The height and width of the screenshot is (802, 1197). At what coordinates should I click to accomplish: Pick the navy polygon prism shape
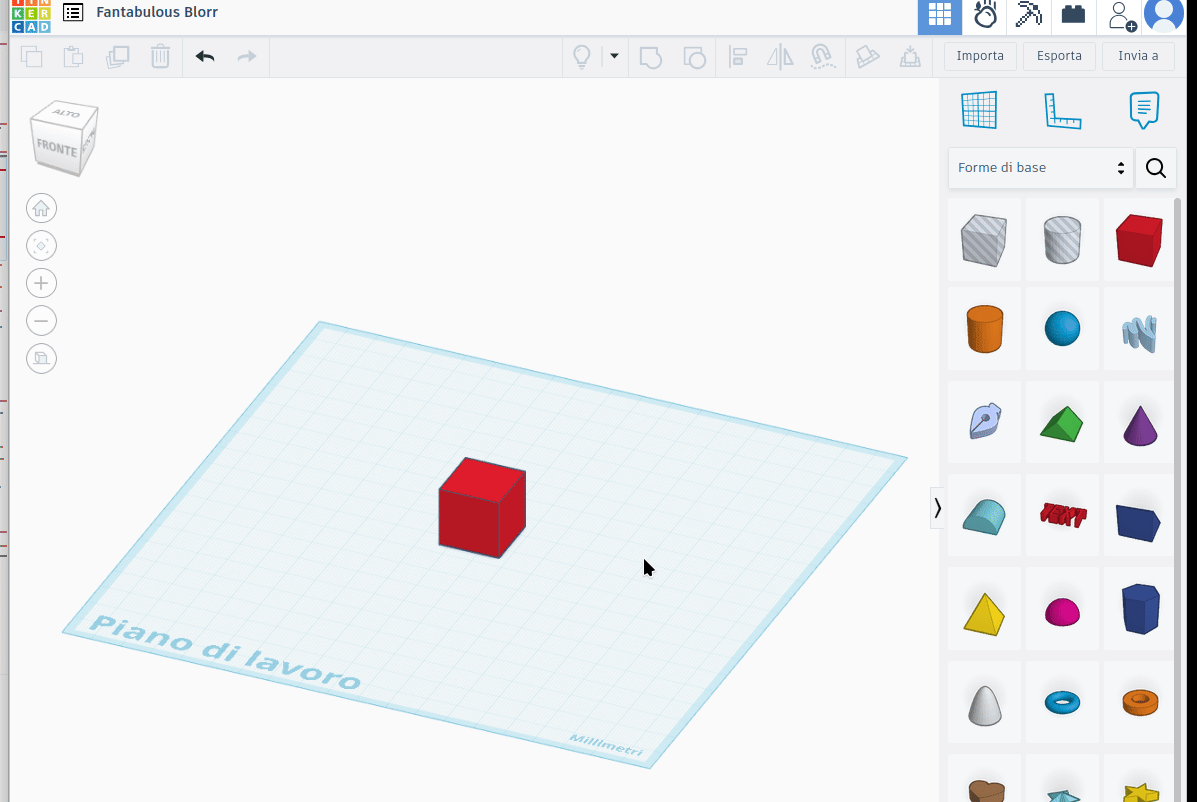[1141, 609]
